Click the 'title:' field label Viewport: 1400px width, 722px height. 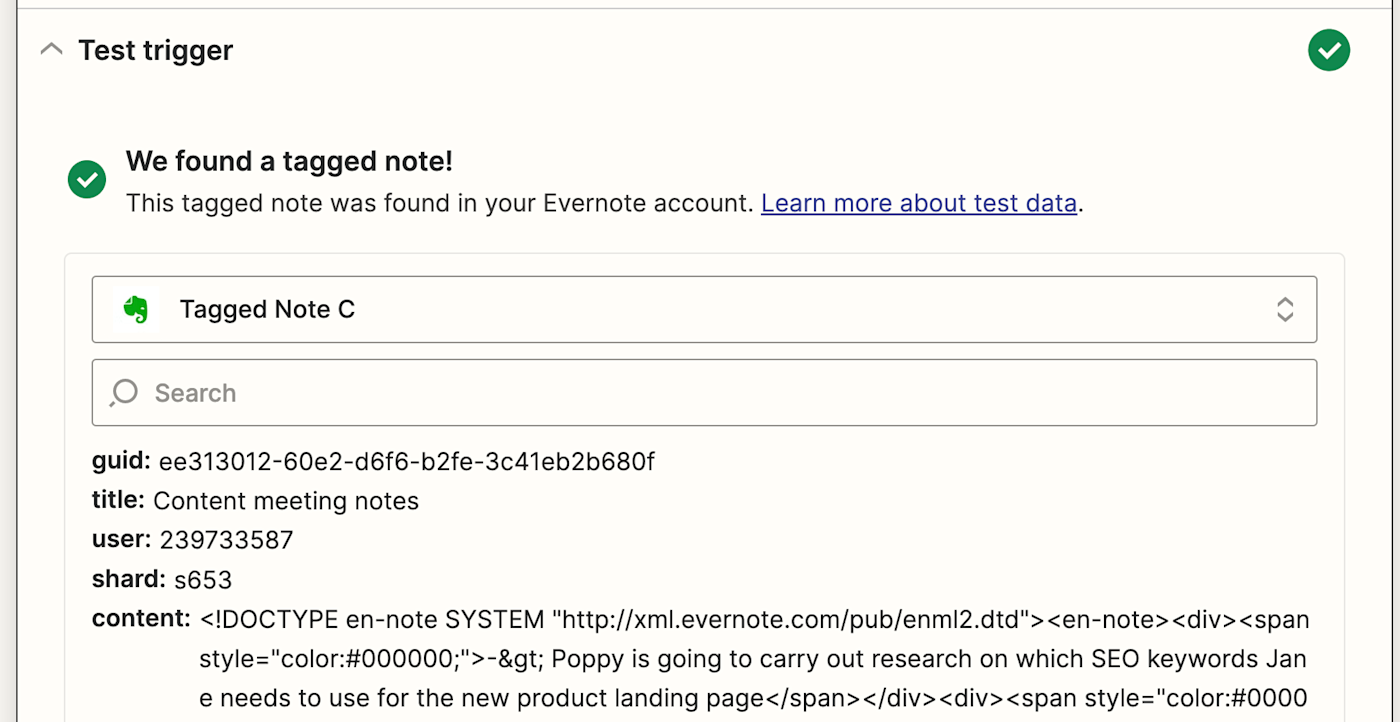coord(118,500)
